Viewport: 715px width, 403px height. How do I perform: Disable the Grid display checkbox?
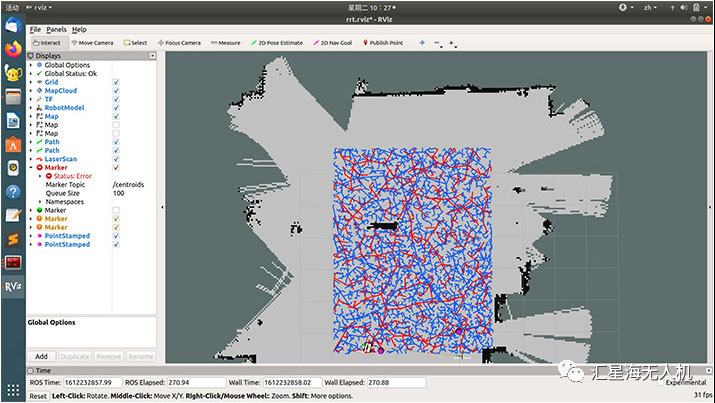pyautogui.click(x=116, y=82)
